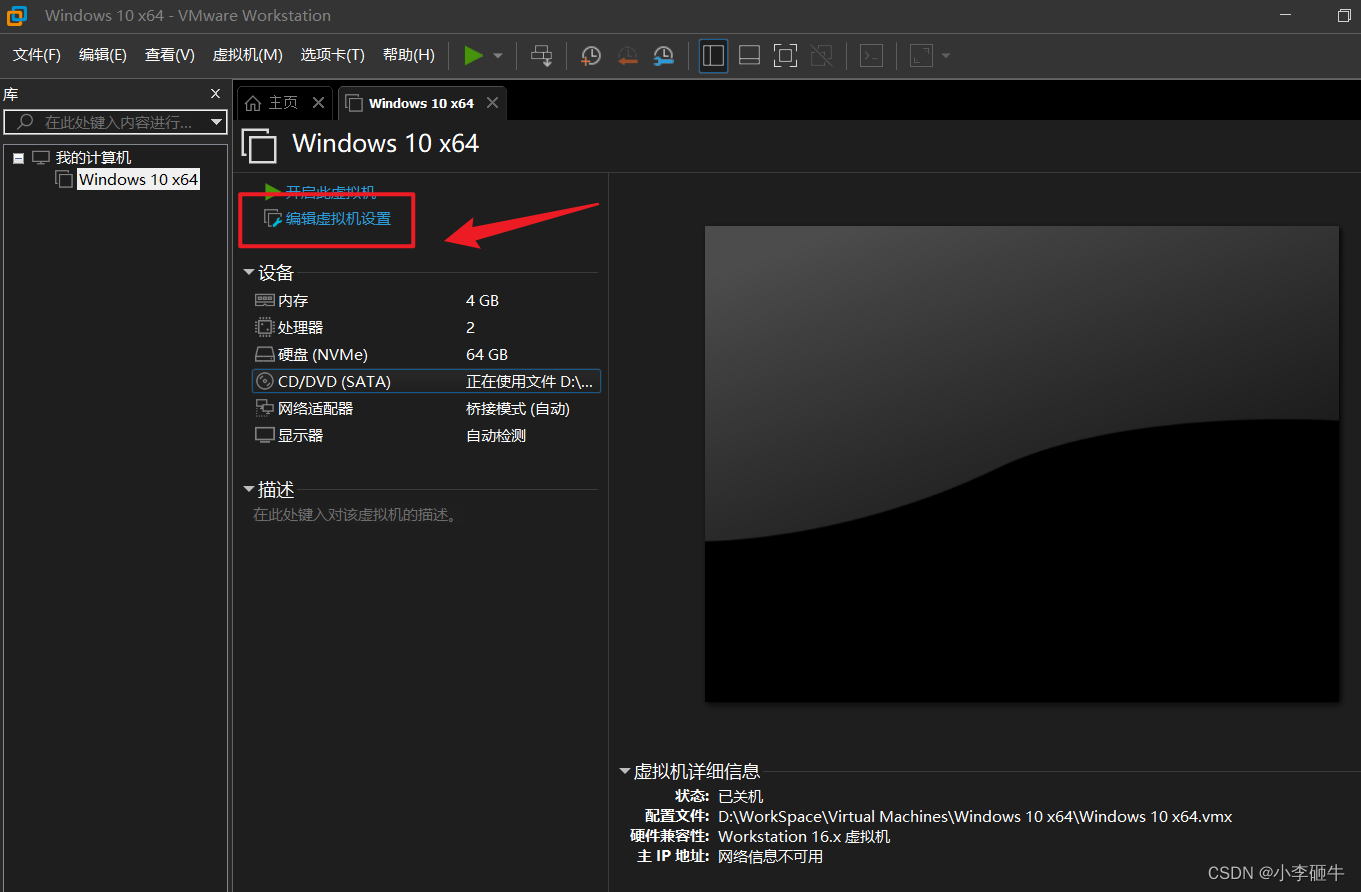This screenshot has height=892, width=1361.
Task: Restore down the VMware window
Action: pos(1344,15)
